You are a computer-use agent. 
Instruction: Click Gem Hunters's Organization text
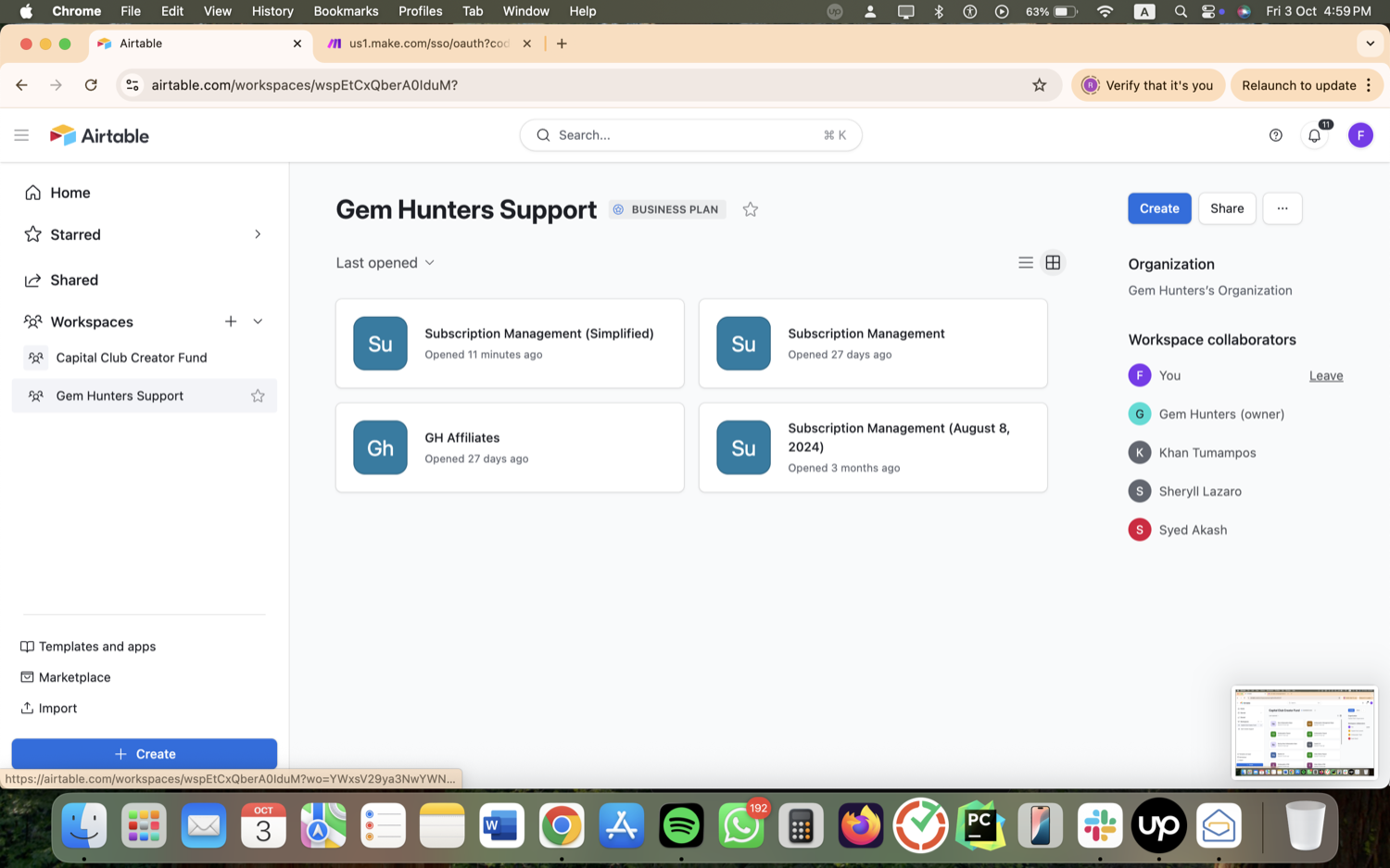1209,290
